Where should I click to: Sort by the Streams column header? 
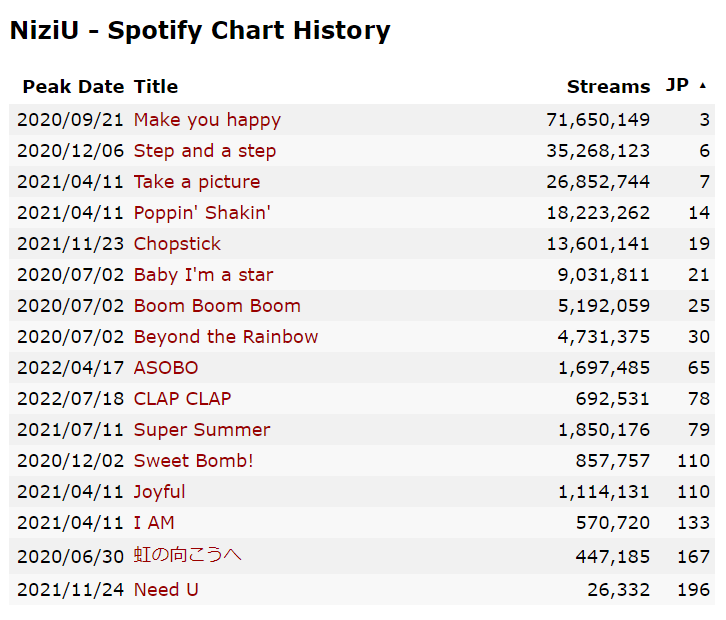click(x=608, y=87)
